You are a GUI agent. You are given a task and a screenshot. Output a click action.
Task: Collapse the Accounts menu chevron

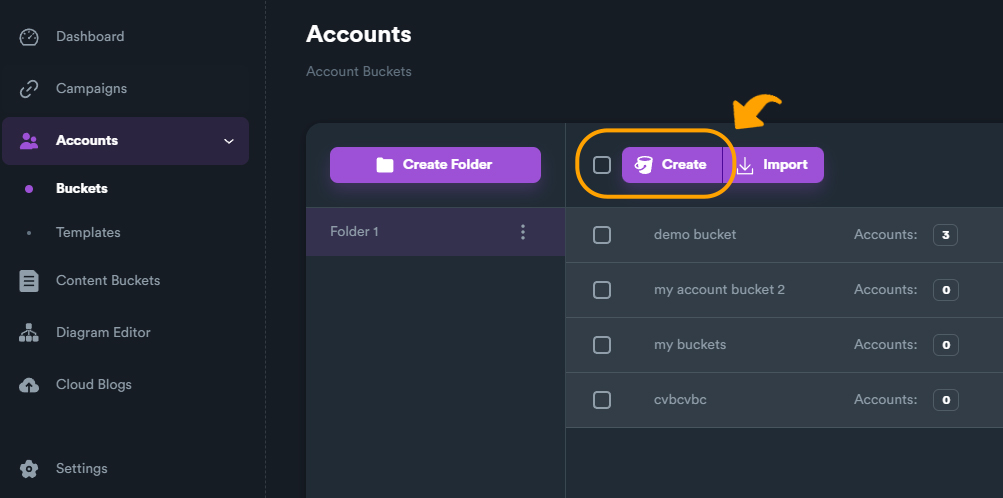pos(228,141)
